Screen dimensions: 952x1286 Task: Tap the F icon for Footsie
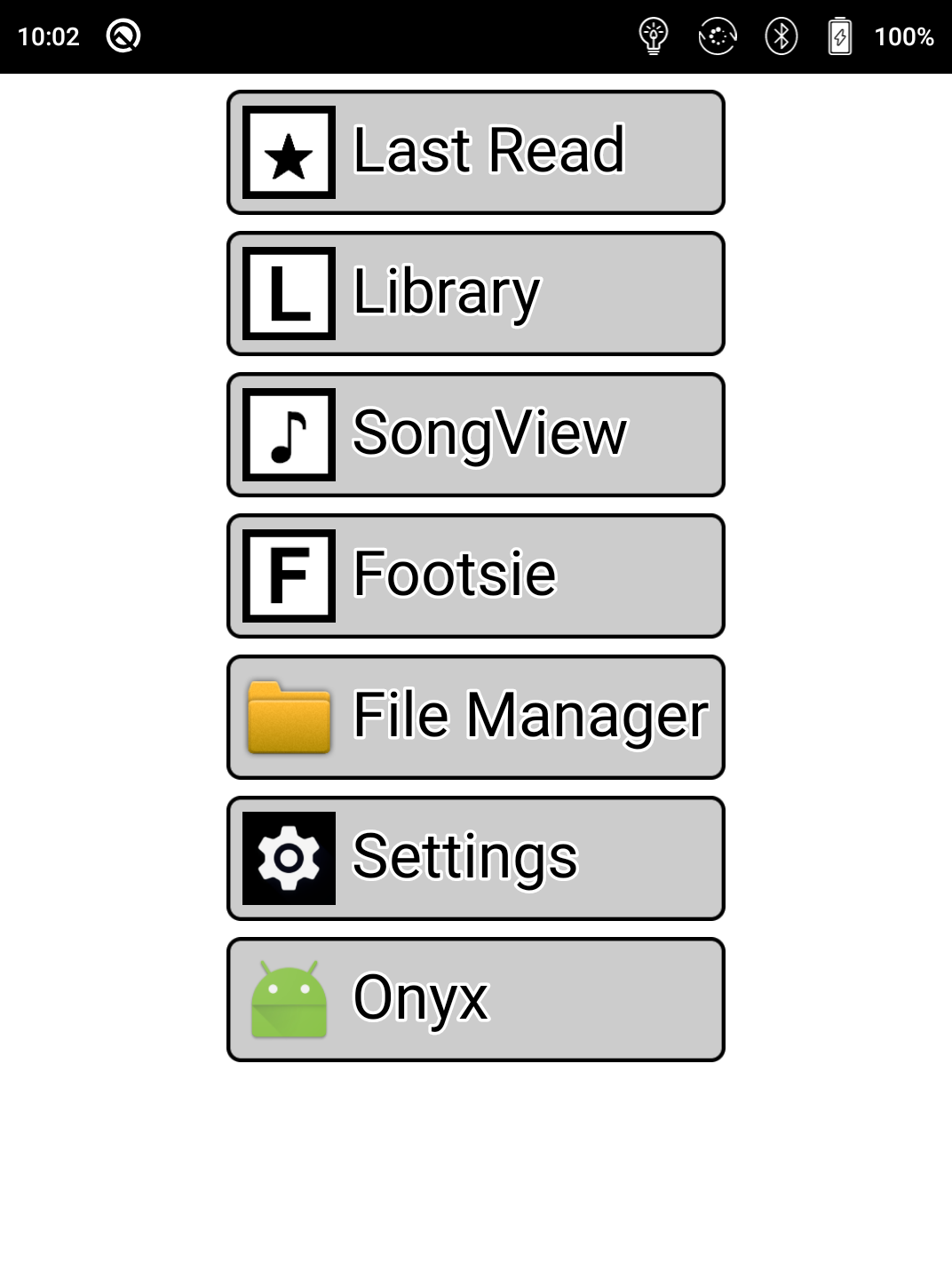pos(289,576)
